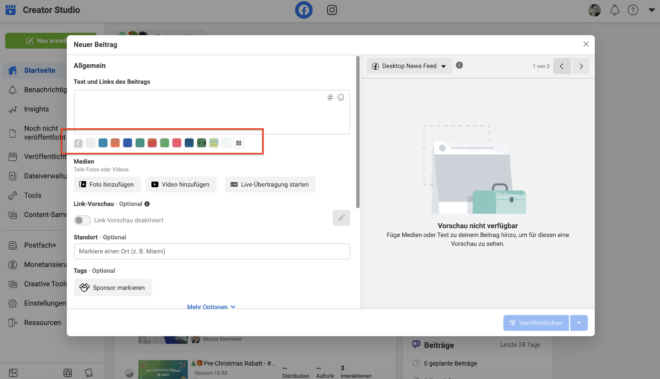Click the Standort location input field
This screenshot has height=379, width=660.
tap(212, 251)
